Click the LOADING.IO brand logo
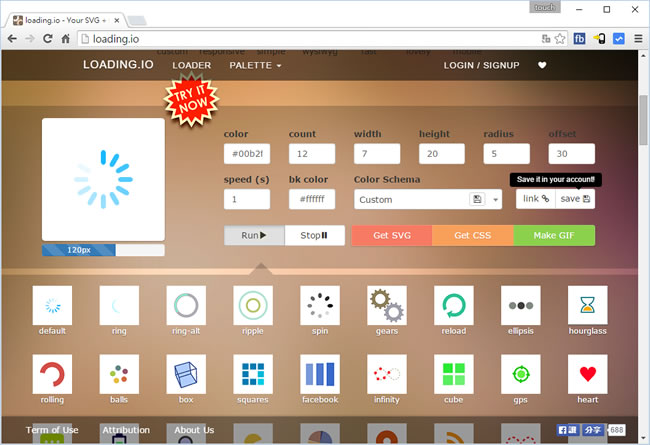 point(118,65)
